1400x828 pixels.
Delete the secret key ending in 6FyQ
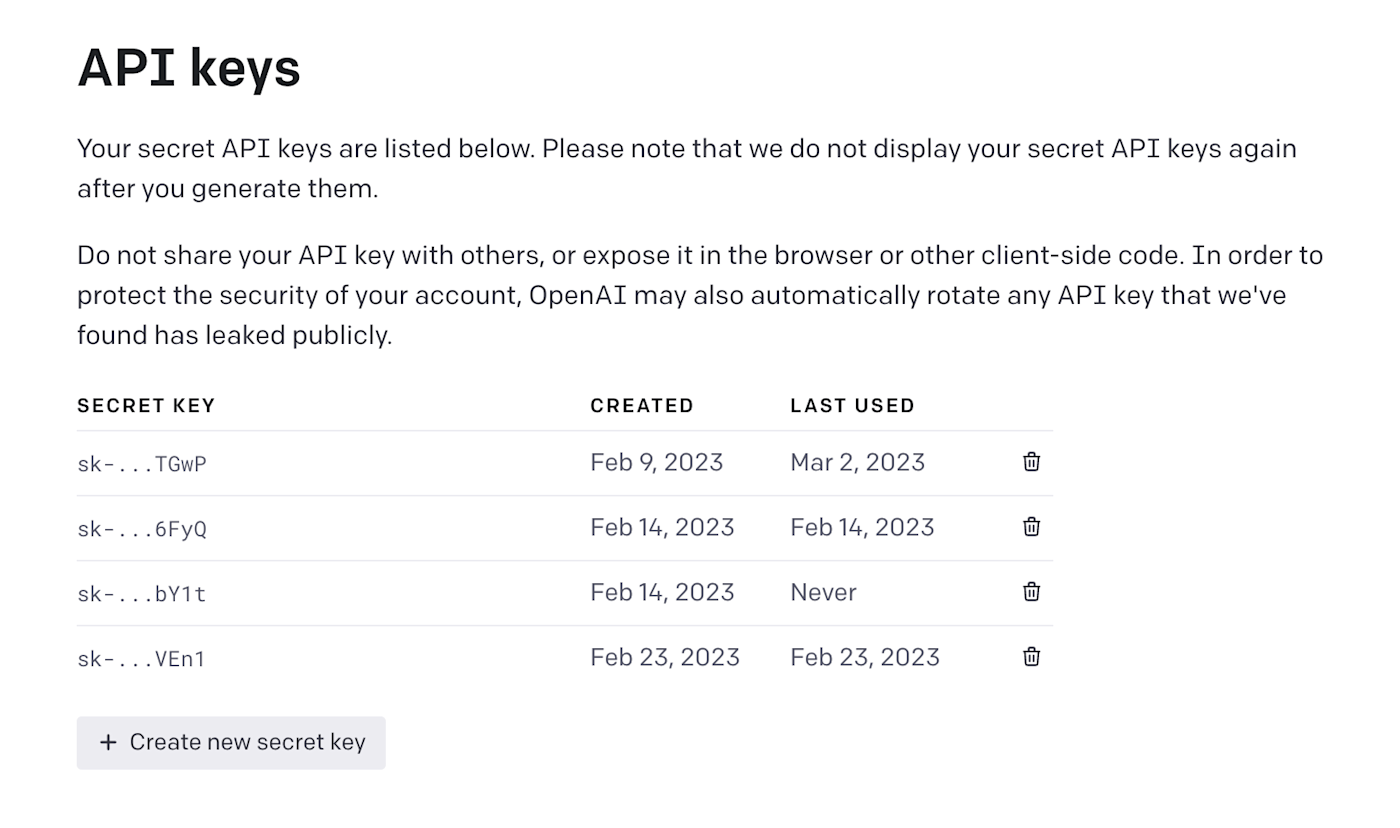pos(1031,527)
